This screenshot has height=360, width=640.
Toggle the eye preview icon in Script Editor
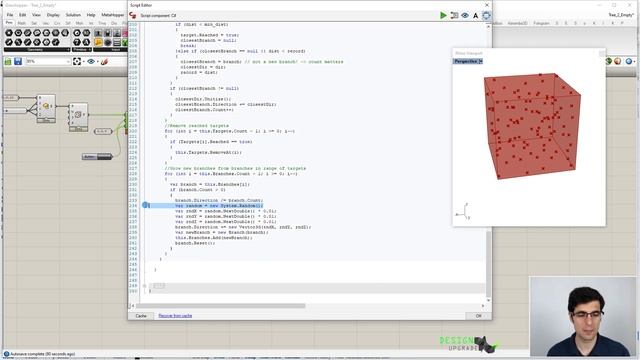tap(465, 16)
